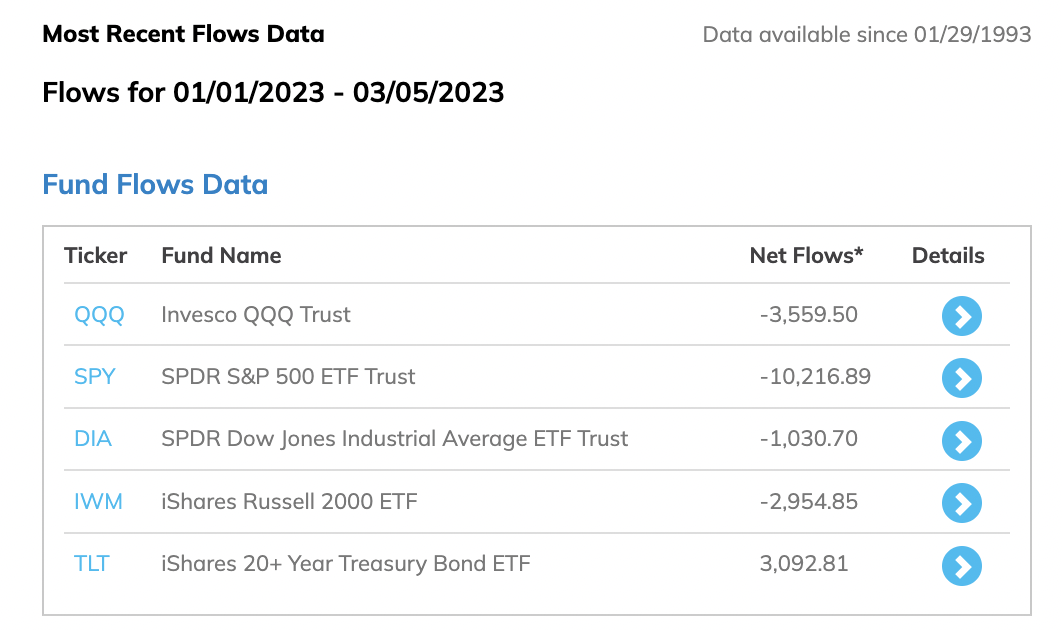Follow the DIA ticker link
Image resolution: width=1062 pixels, height=630 pixels.
(x=93, y=439)
